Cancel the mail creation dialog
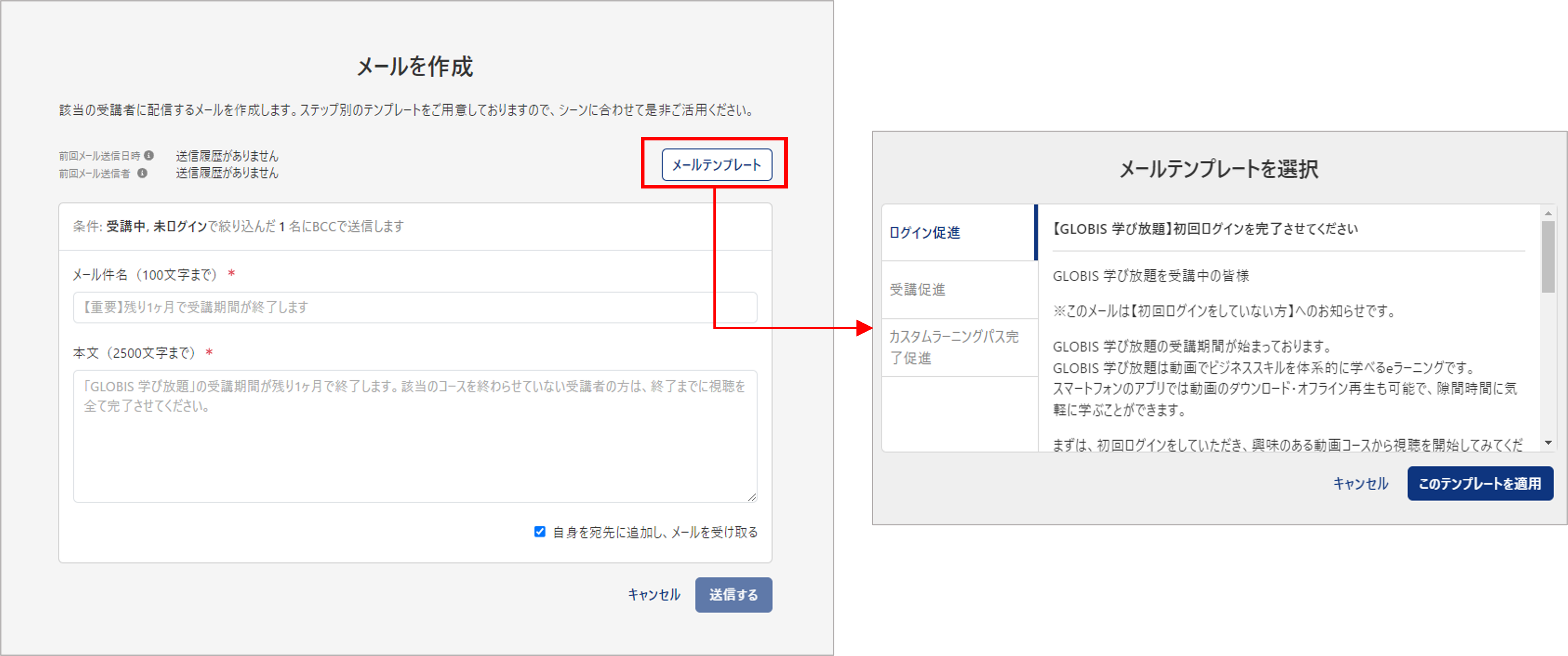This screenshot has width=1568, height=656. [654, 594]
